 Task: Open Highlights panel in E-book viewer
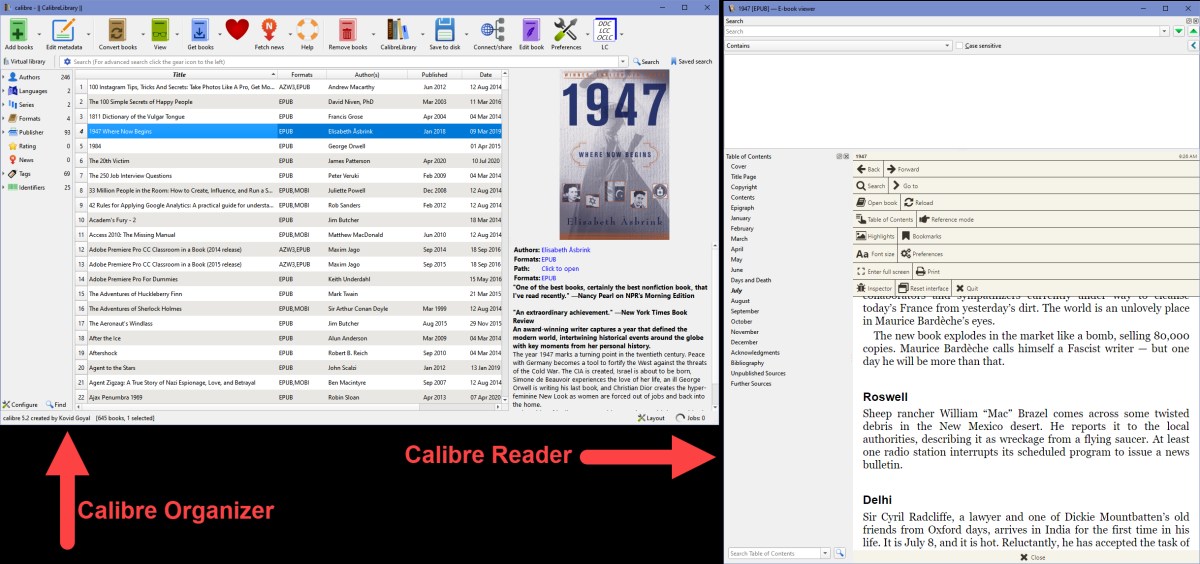click(874, 236)
